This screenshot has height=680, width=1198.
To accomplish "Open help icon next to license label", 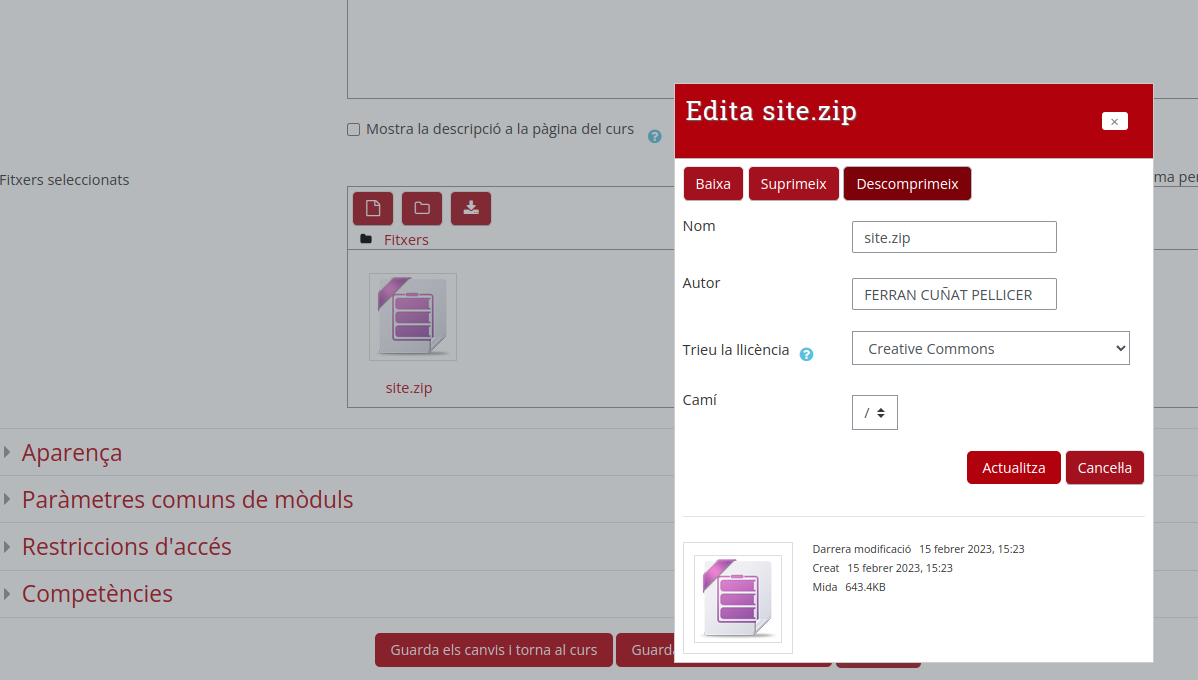I will (x=806, y=354).
